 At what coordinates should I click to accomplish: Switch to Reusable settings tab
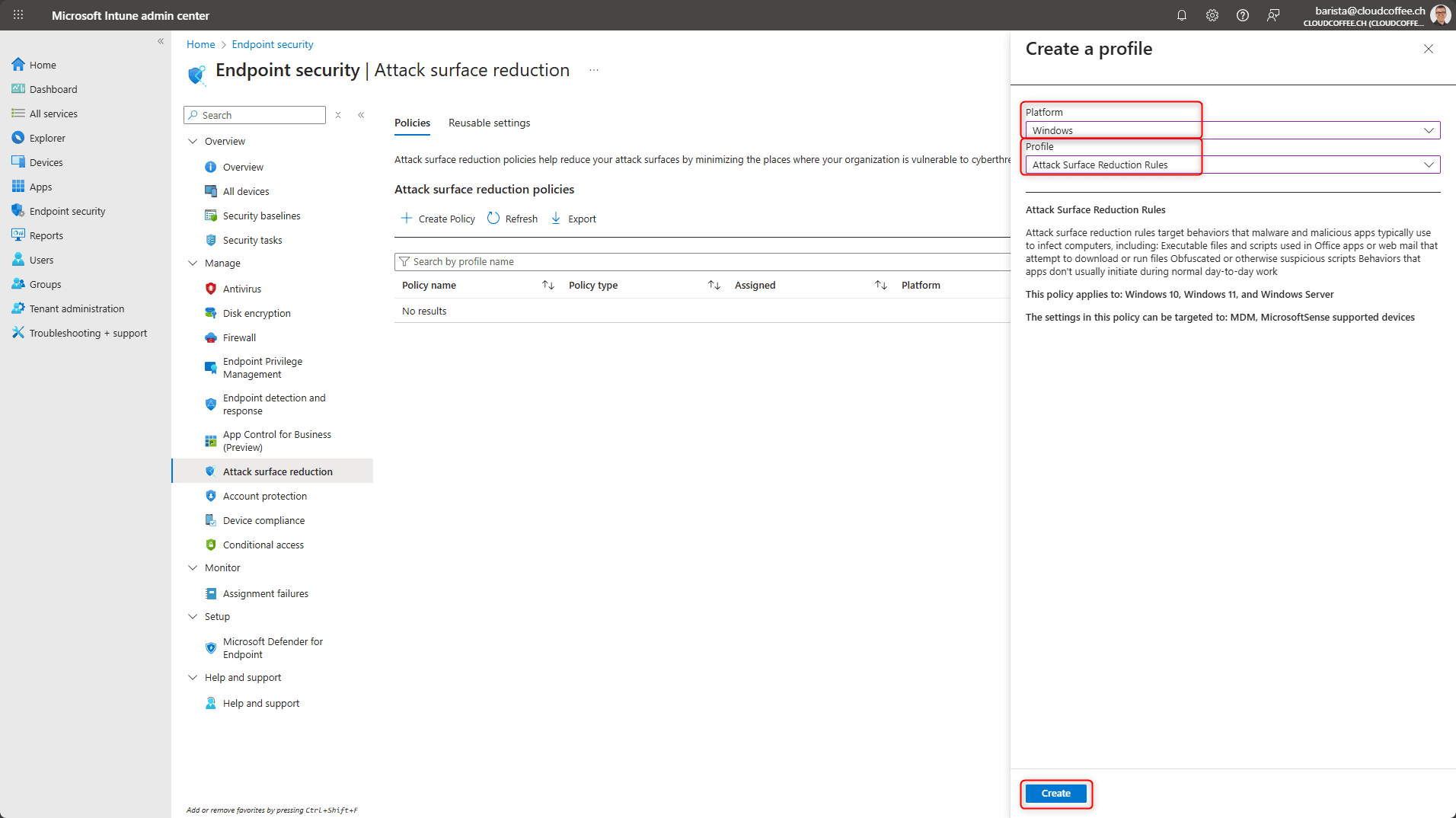pos(489,123)
